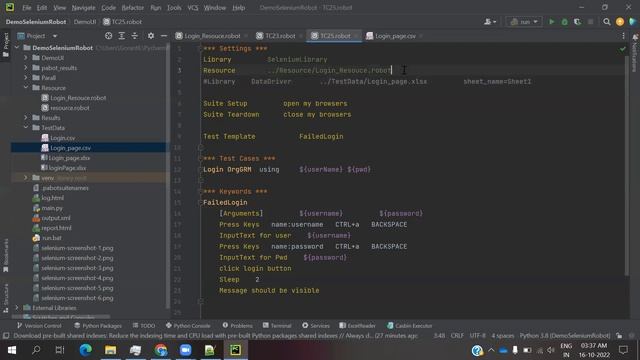Image resolution: width=640 pixels, height=360 pixels.
Task: Collapse the DemoSeleniumRobot root folder
Action: click(17, 48)
